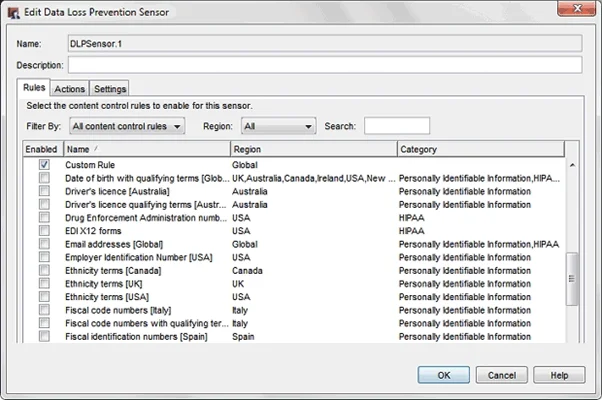The image size is (602, 400).
Task: Select Ethnicity terms [Canada] rule name
Action: coord(113,271)
